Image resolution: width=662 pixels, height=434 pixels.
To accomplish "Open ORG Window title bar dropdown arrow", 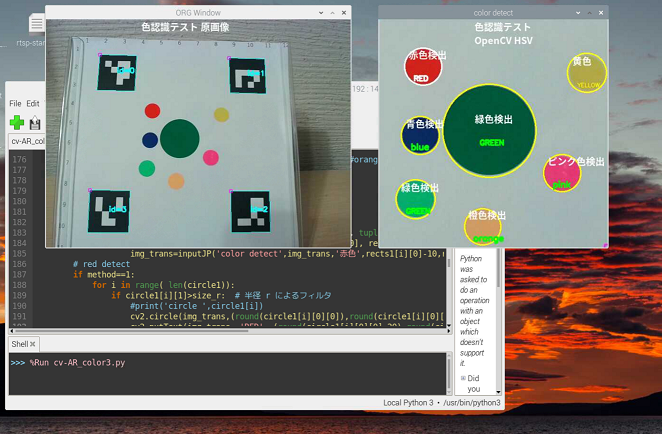I will click(x=321, y=13).
